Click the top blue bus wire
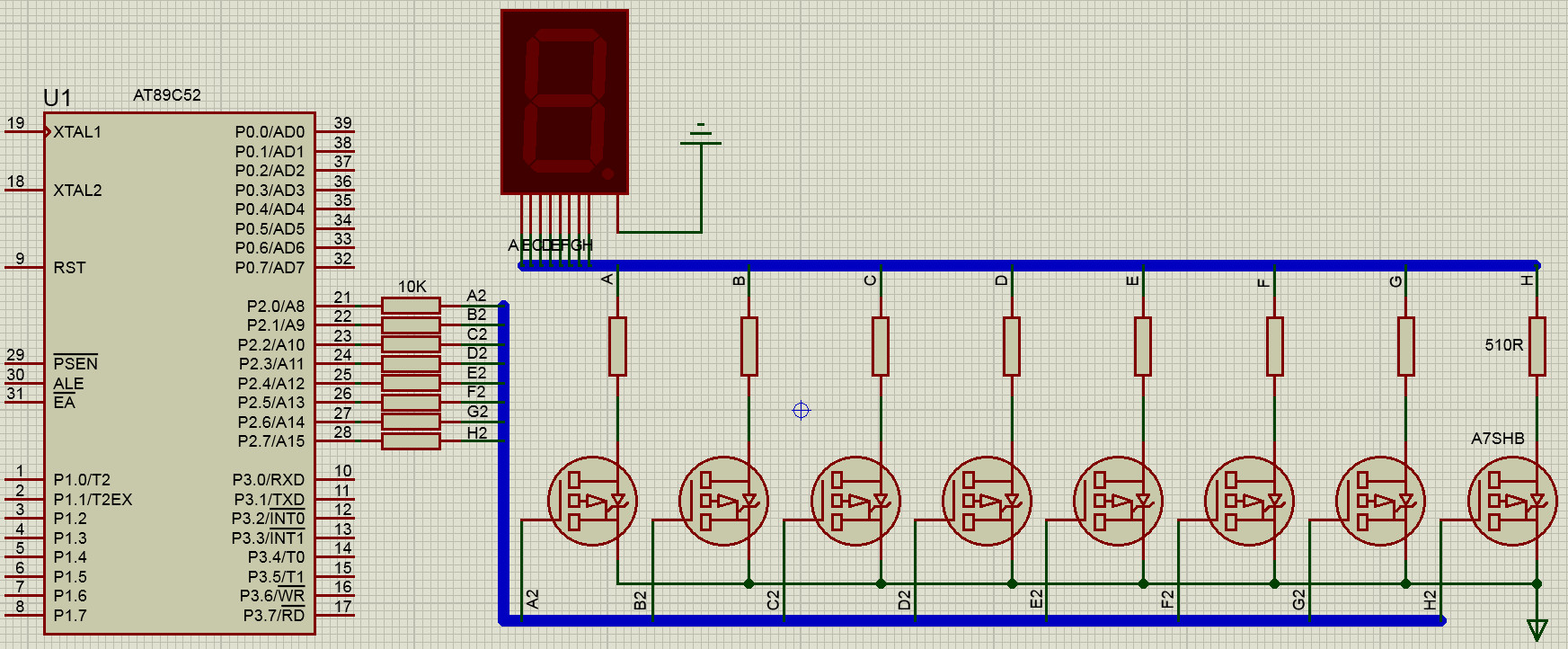1568x649 pixels. (1030, 265)
